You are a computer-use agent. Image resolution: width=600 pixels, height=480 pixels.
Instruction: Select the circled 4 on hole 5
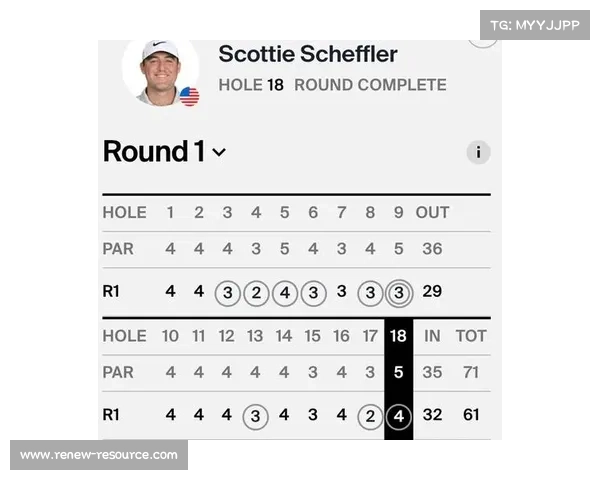[x=285, y=293]
